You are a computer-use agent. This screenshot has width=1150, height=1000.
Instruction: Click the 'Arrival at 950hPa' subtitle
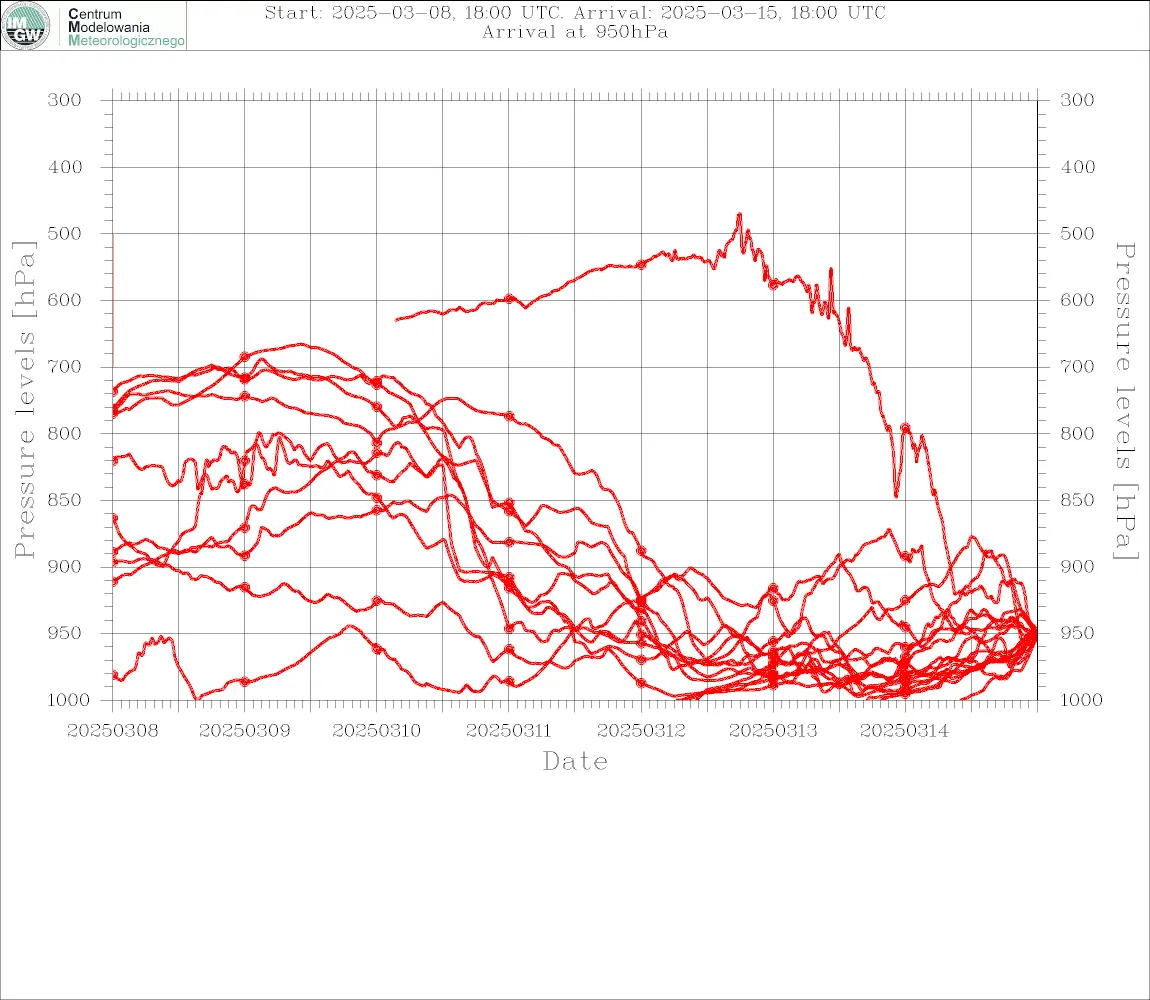575,32
